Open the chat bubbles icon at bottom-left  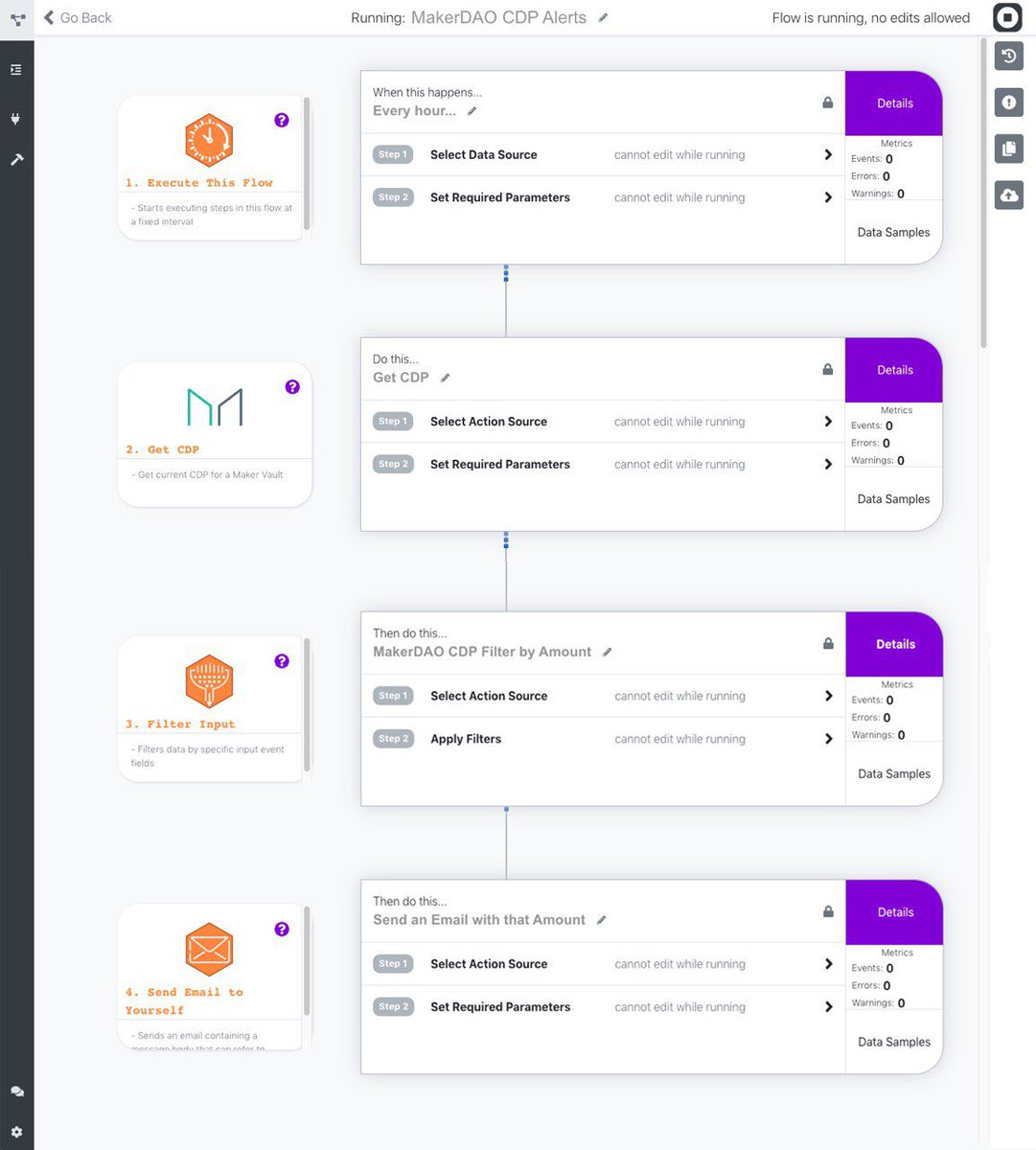pyautogui.click(x=16, y=1092)
